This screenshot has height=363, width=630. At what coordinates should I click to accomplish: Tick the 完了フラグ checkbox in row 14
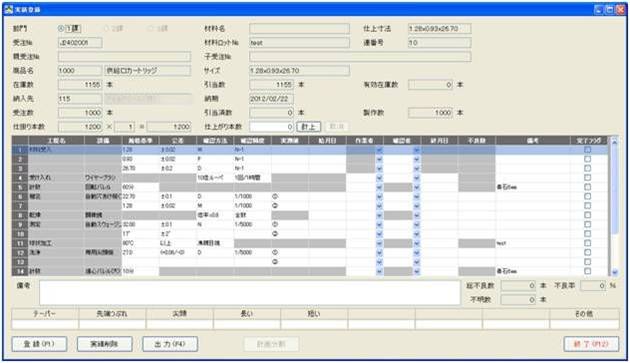(x=588, y=271)
